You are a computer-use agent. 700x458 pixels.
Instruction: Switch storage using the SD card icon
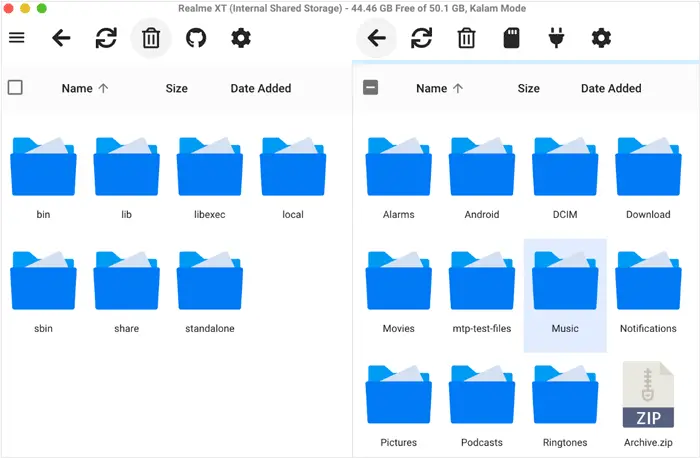pos(511,38)
